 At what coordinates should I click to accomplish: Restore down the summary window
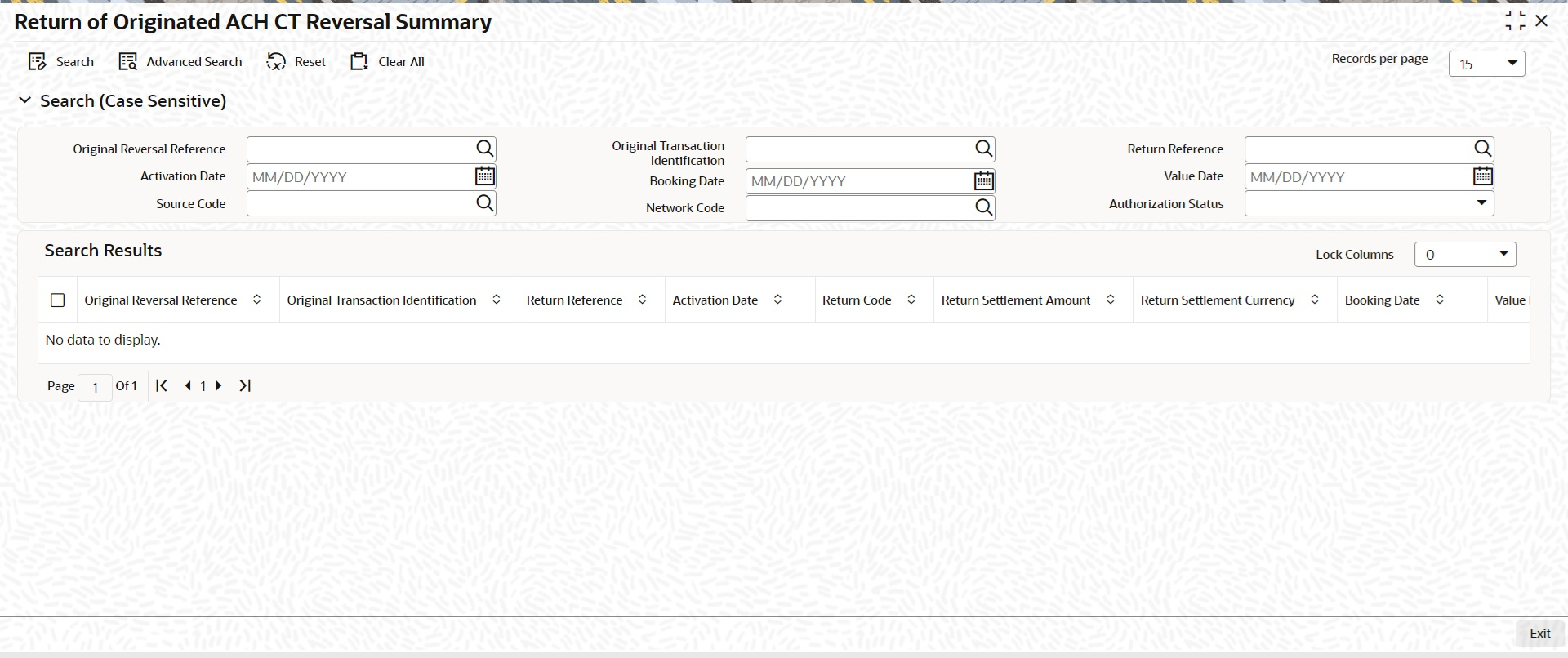pos(1515,21)
